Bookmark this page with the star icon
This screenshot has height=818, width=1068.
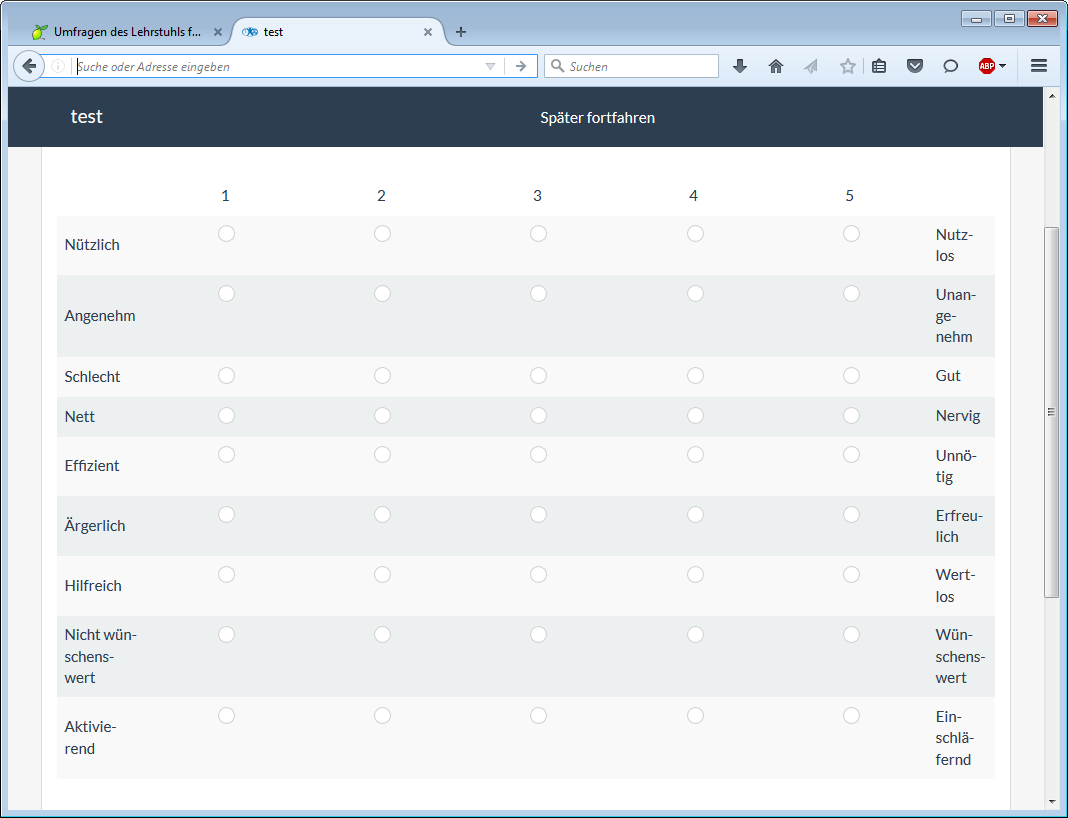(847, 66)
